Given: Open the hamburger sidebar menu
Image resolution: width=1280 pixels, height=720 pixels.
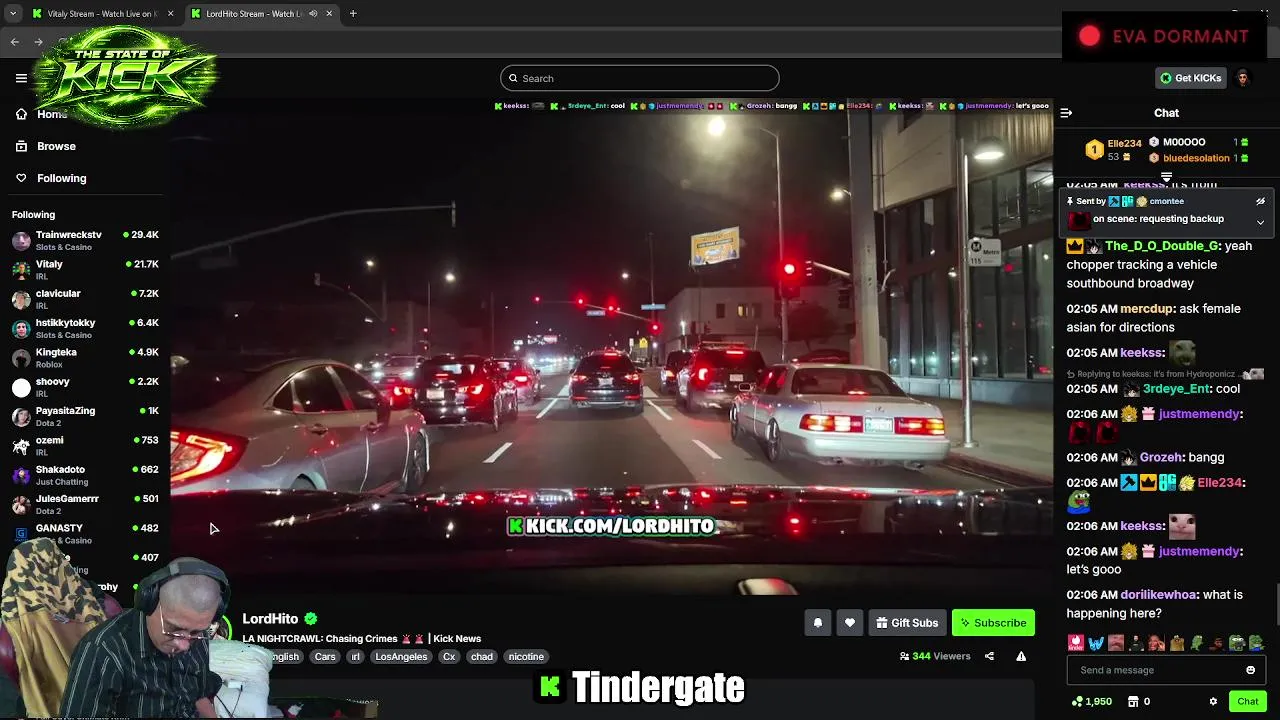Looking at the screenshot, I should point(21,78).
